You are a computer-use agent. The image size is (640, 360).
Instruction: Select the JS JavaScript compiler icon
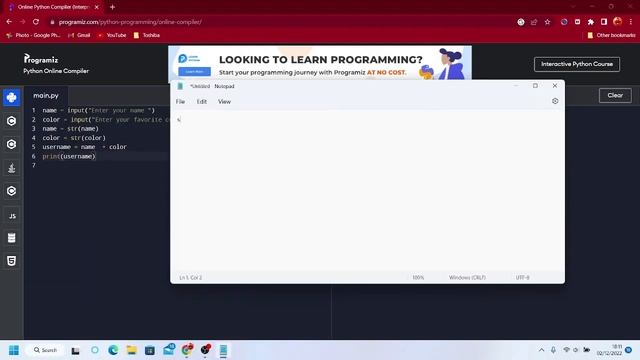(x=12, y=216)
